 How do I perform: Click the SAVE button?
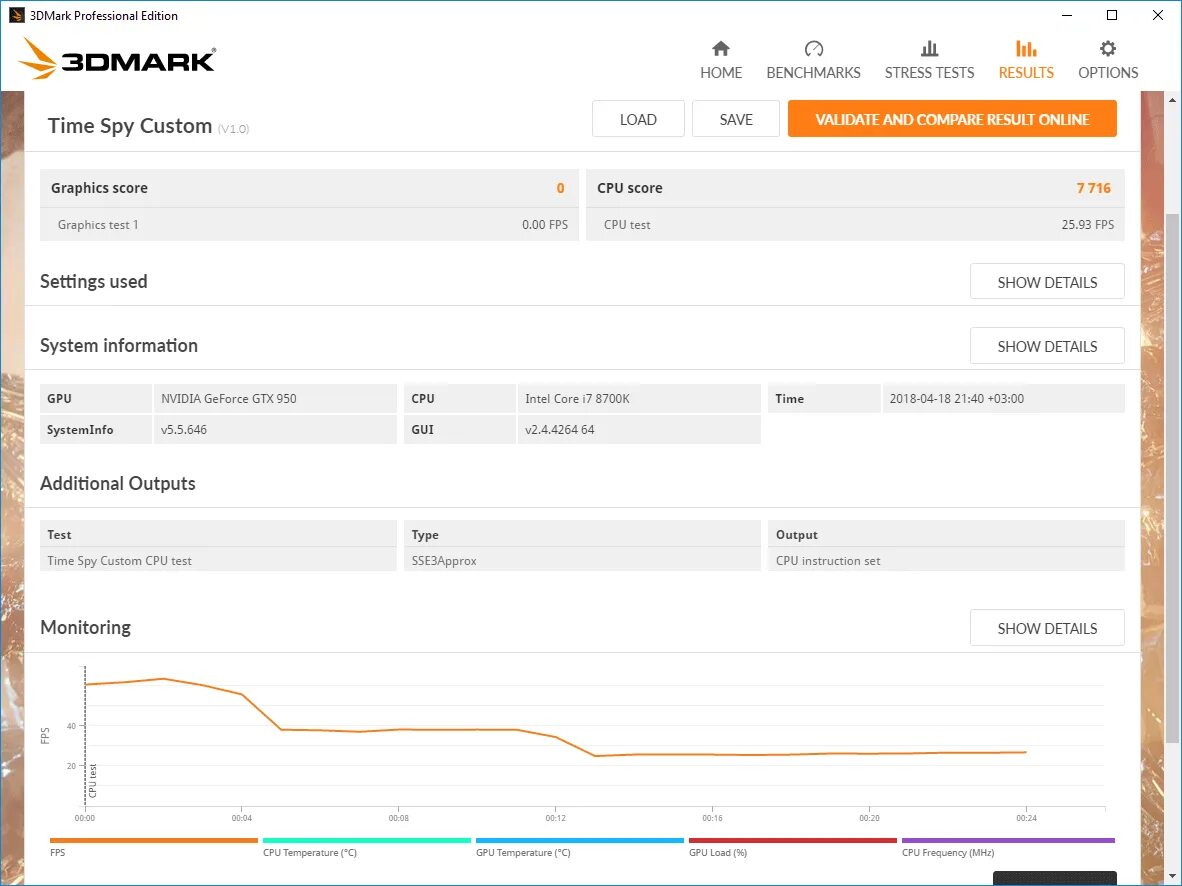click(x=736, y=119)
